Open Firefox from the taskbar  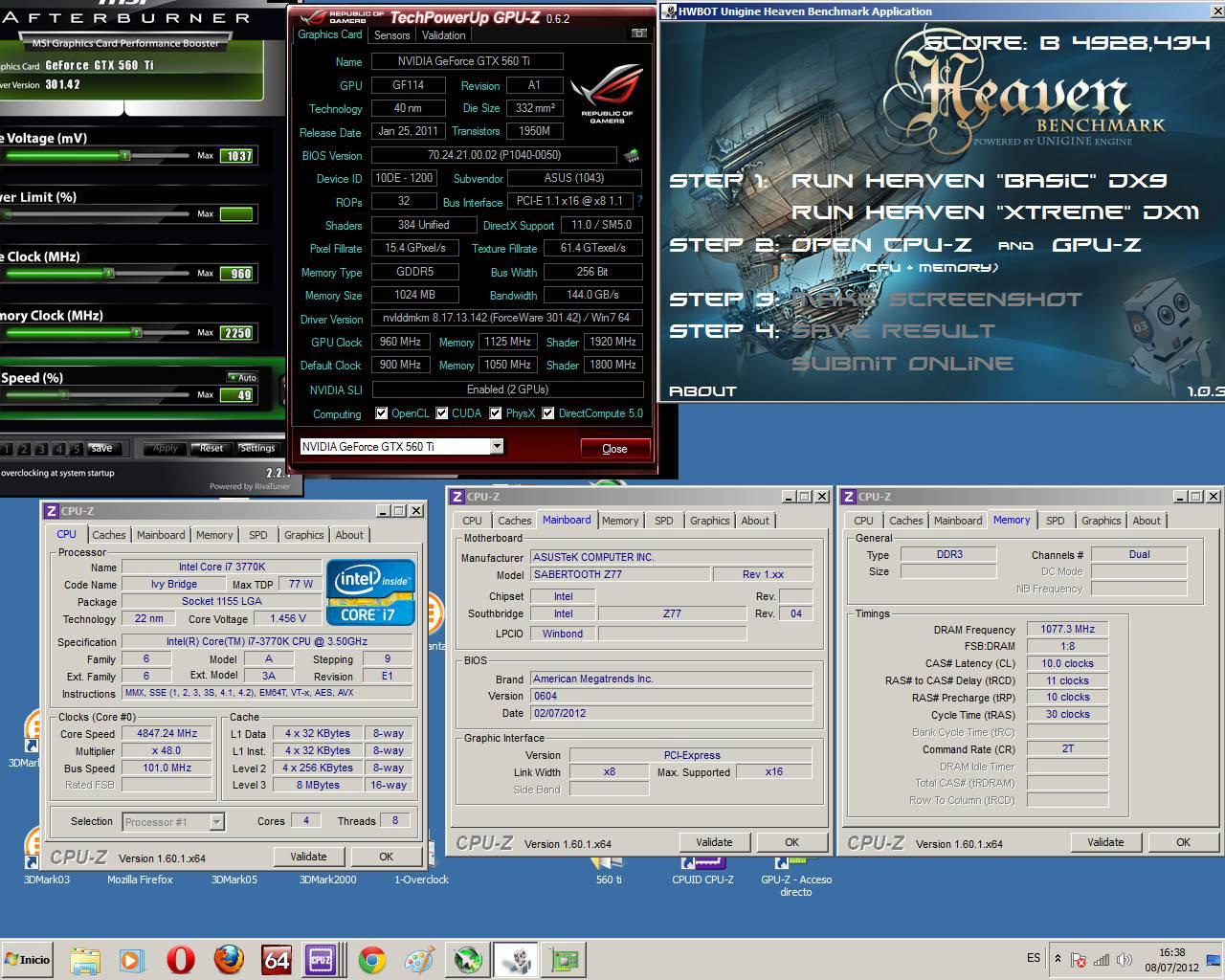point(228,960)
